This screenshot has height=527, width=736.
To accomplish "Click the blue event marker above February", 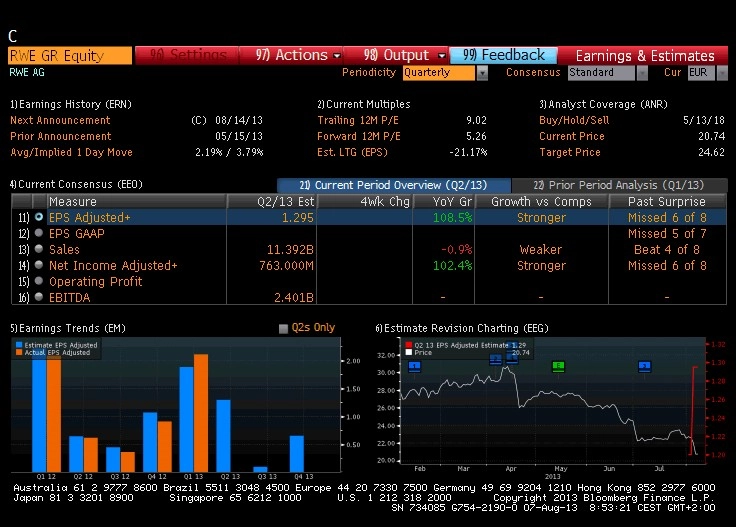I will [414, 366].
